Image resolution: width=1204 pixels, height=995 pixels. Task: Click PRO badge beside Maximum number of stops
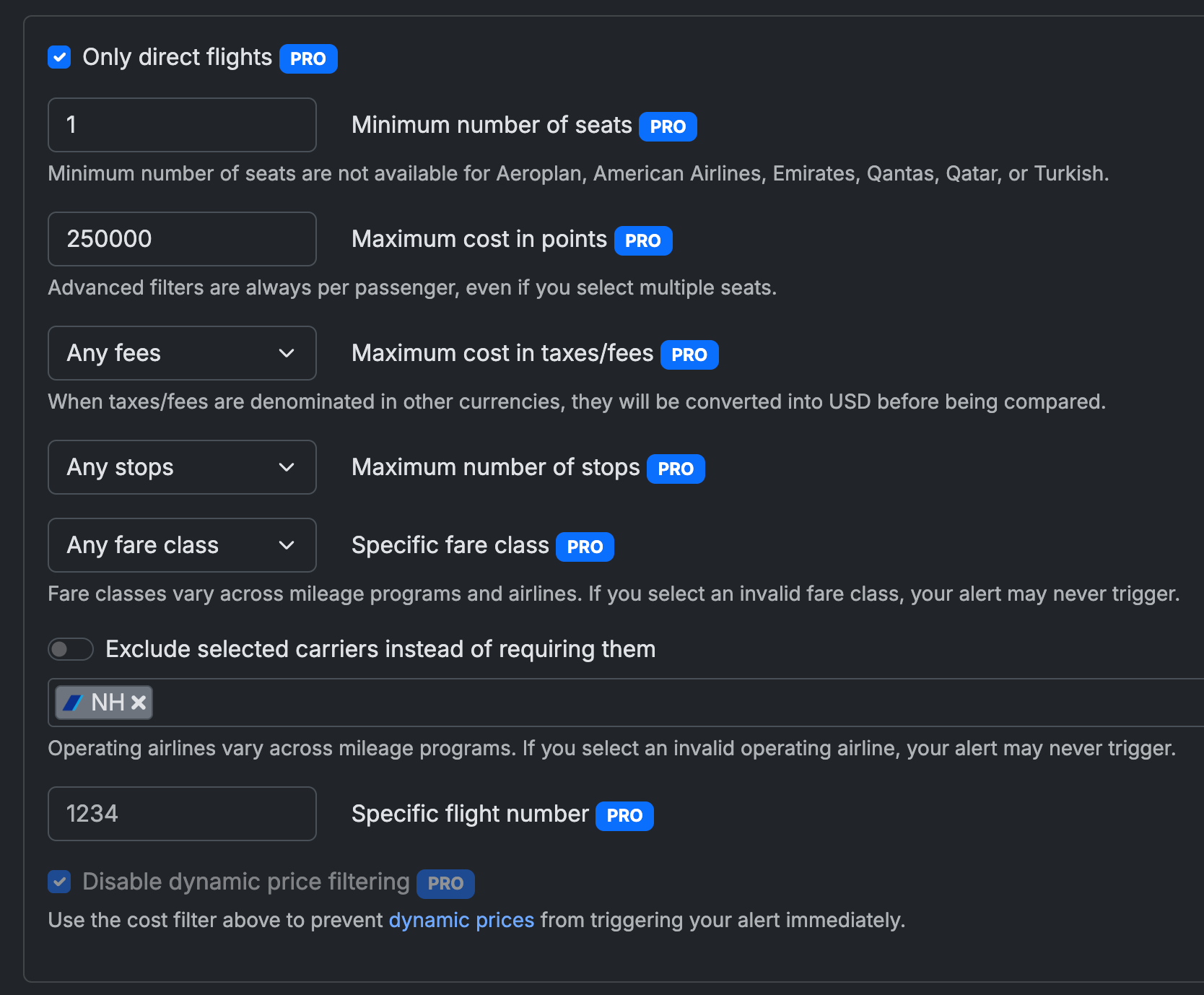675,469
